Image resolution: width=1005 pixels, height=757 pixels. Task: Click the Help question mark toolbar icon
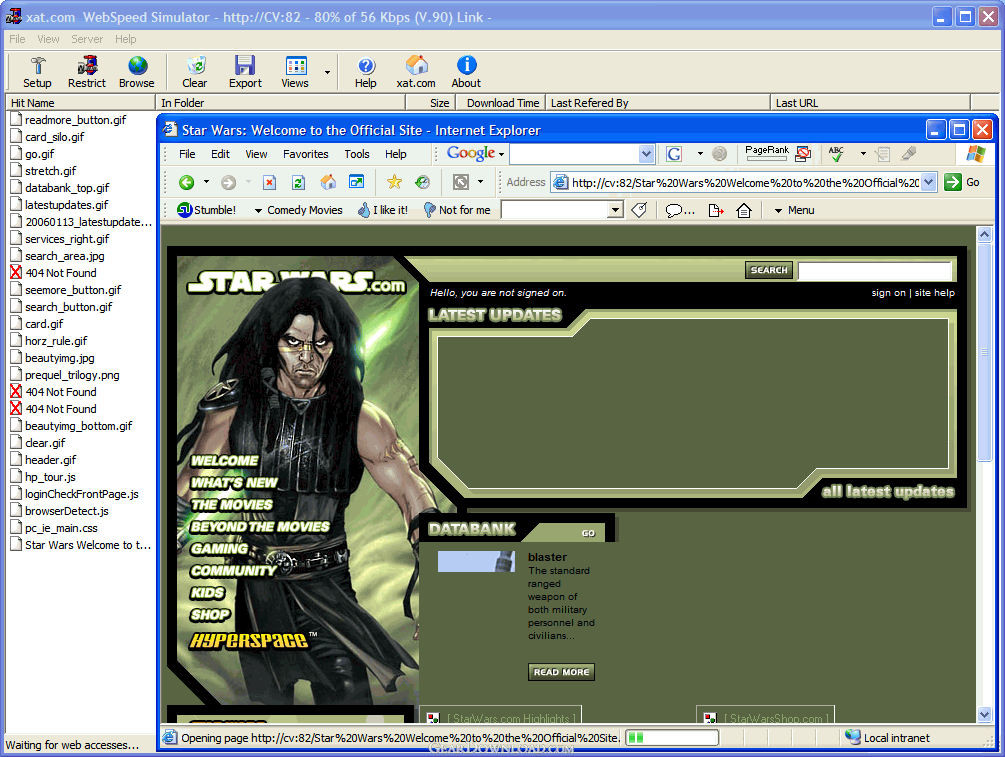(365, 72)
